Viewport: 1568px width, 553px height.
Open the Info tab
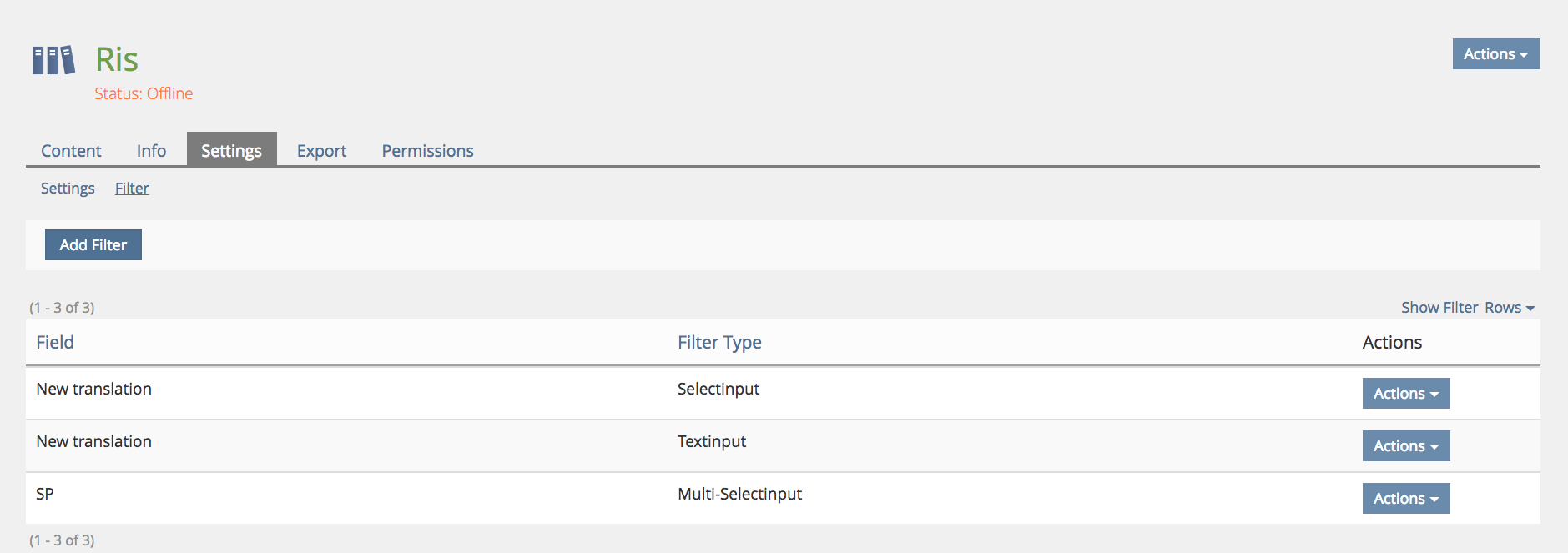point(151,151)
